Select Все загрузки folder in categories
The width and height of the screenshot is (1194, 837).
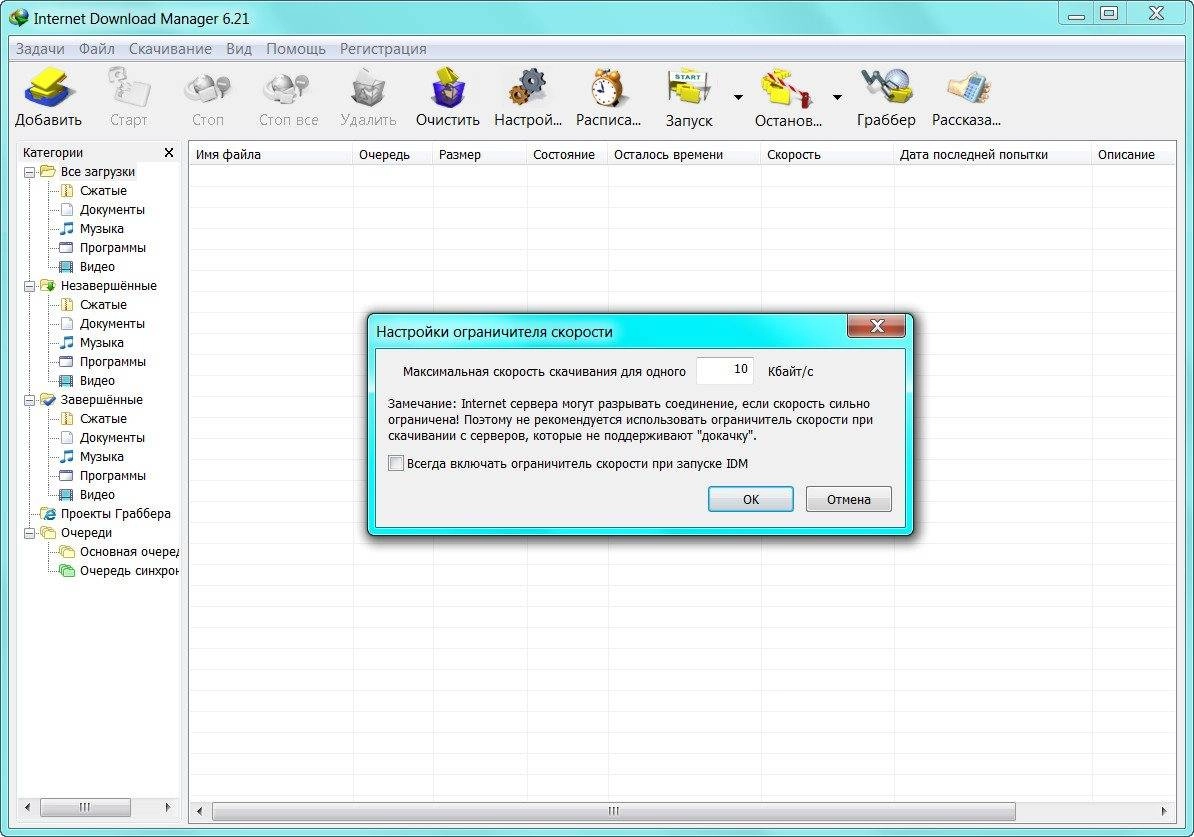[x=97, y=171]
